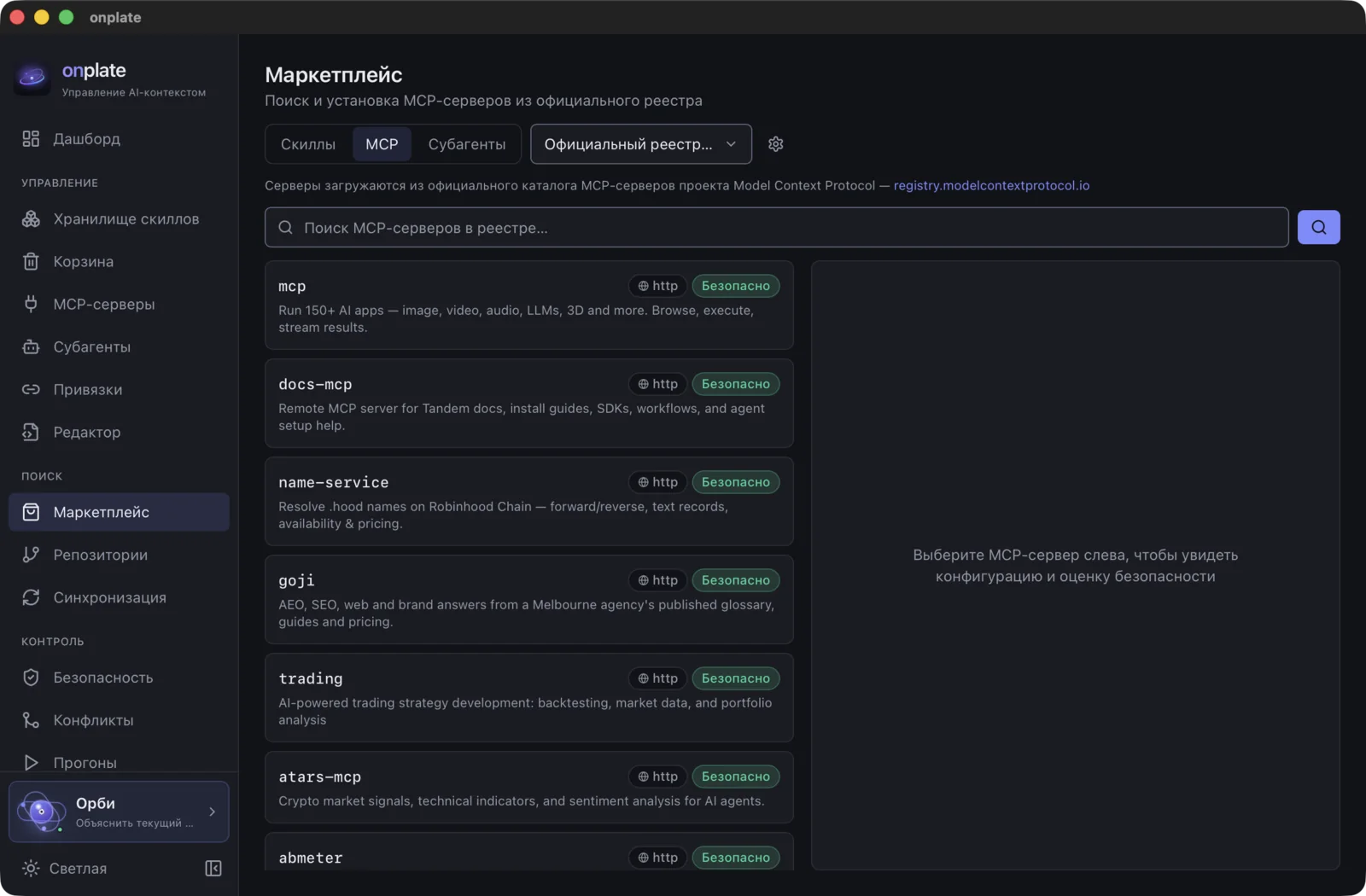Select the abmeter server card

[x=528, y=852]
